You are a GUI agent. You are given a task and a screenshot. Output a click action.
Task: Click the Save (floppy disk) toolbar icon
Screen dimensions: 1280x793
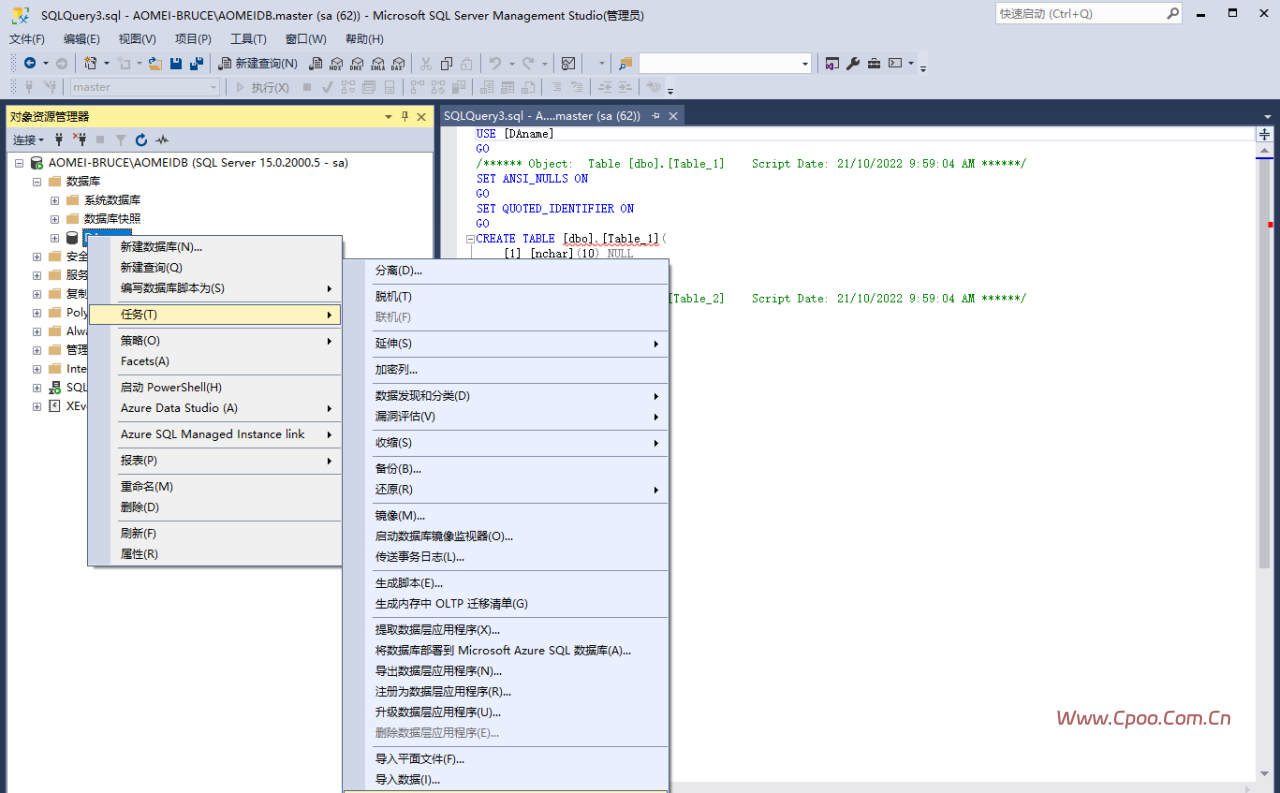(x=176, y=63)
